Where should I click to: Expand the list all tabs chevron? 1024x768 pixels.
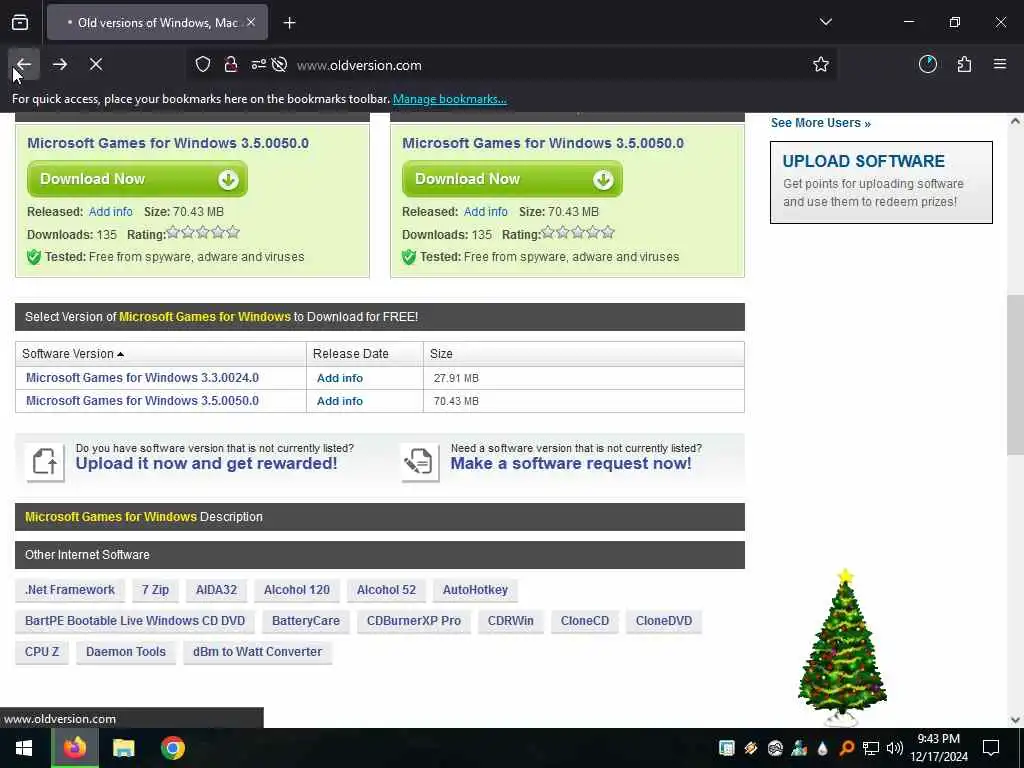coord(825,22)
